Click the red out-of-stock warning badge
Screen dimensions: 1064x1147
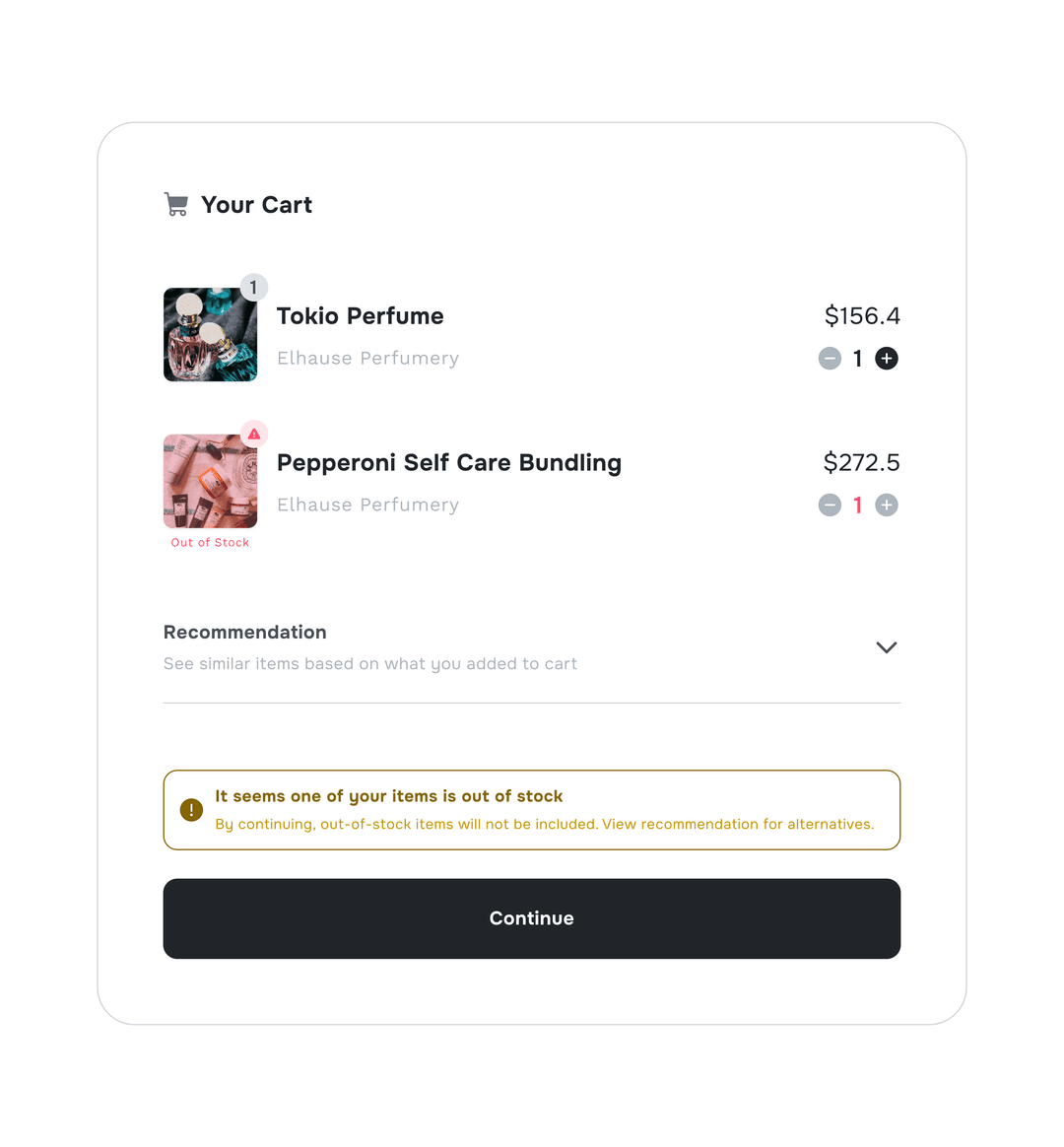coord(254,434)
